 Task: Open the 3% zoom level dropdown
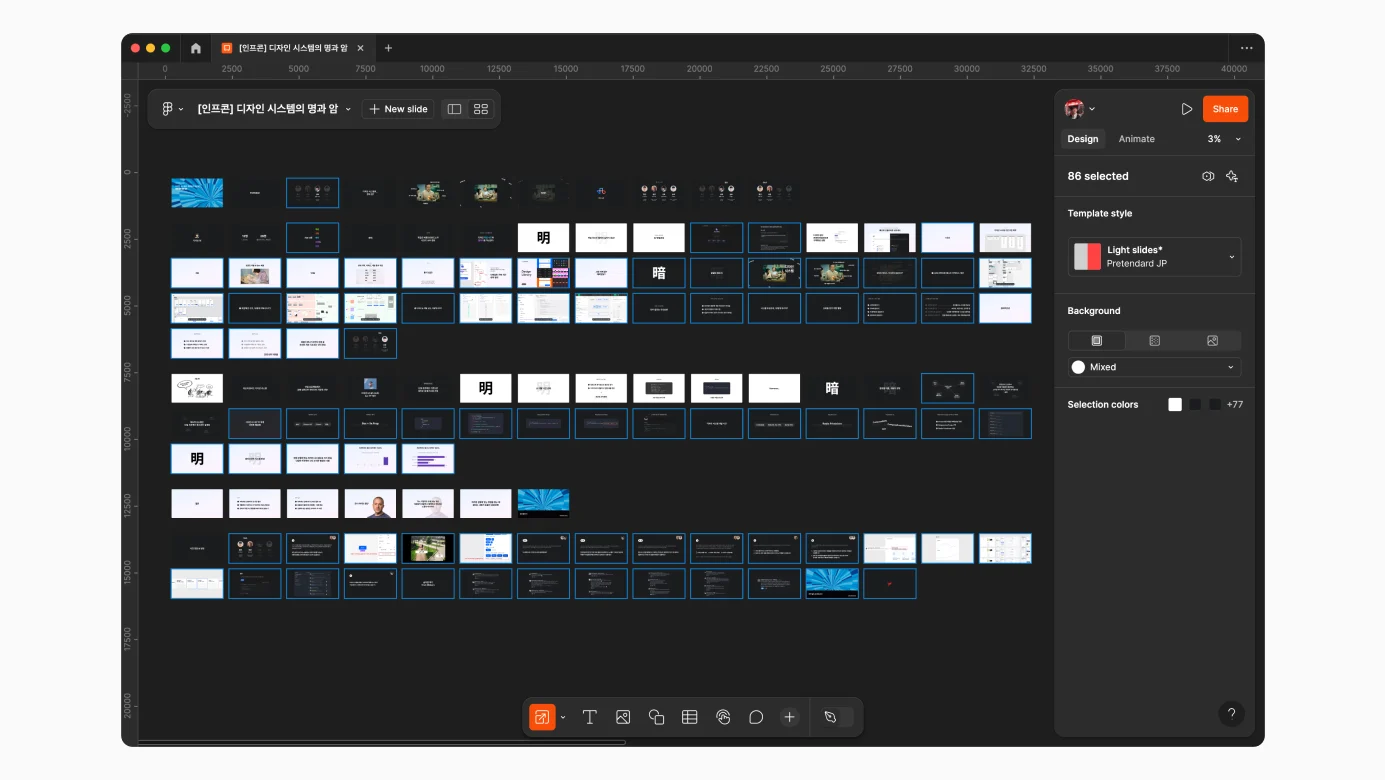(1224, 139)
